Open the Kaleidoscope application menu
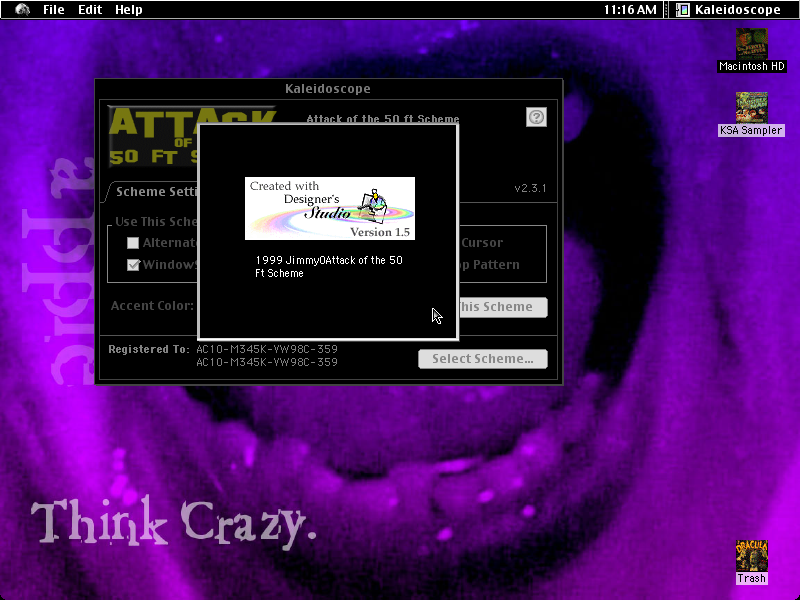This screenshot has height=600, width=800. (729, 10)
